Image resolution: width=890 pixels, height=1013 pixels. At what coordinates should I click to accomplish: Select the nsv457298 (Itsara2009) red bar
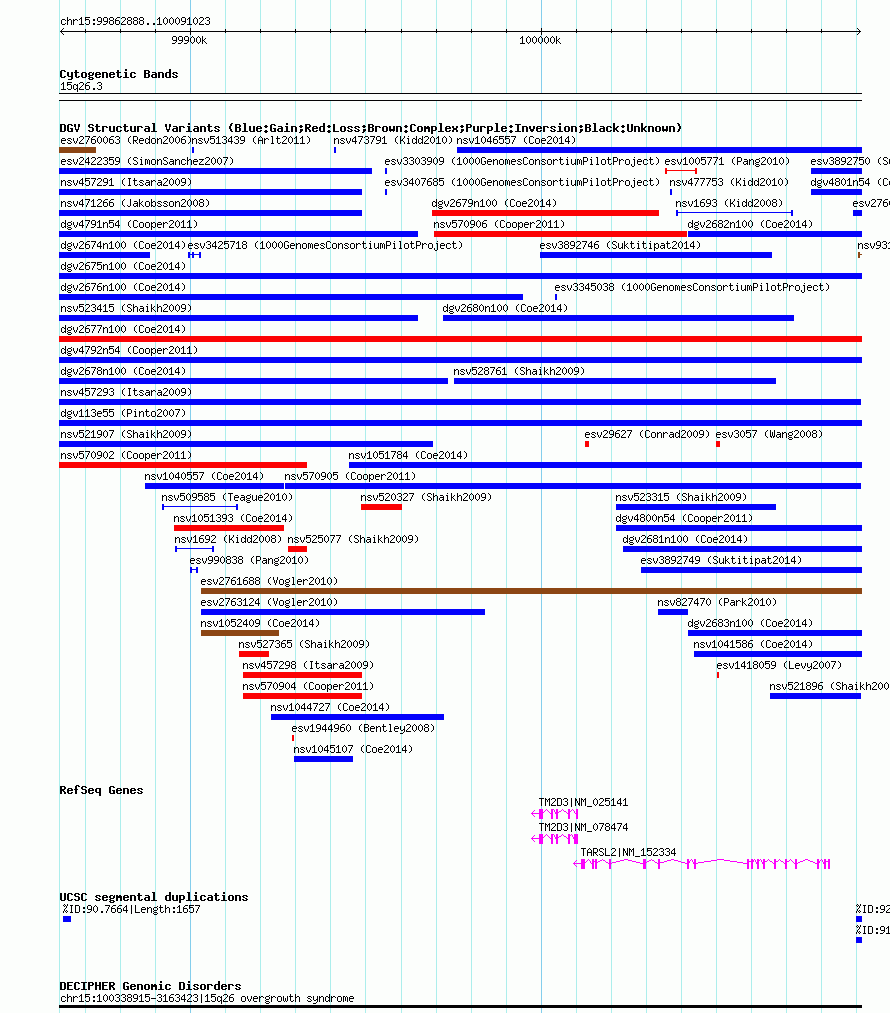point(302,675)
